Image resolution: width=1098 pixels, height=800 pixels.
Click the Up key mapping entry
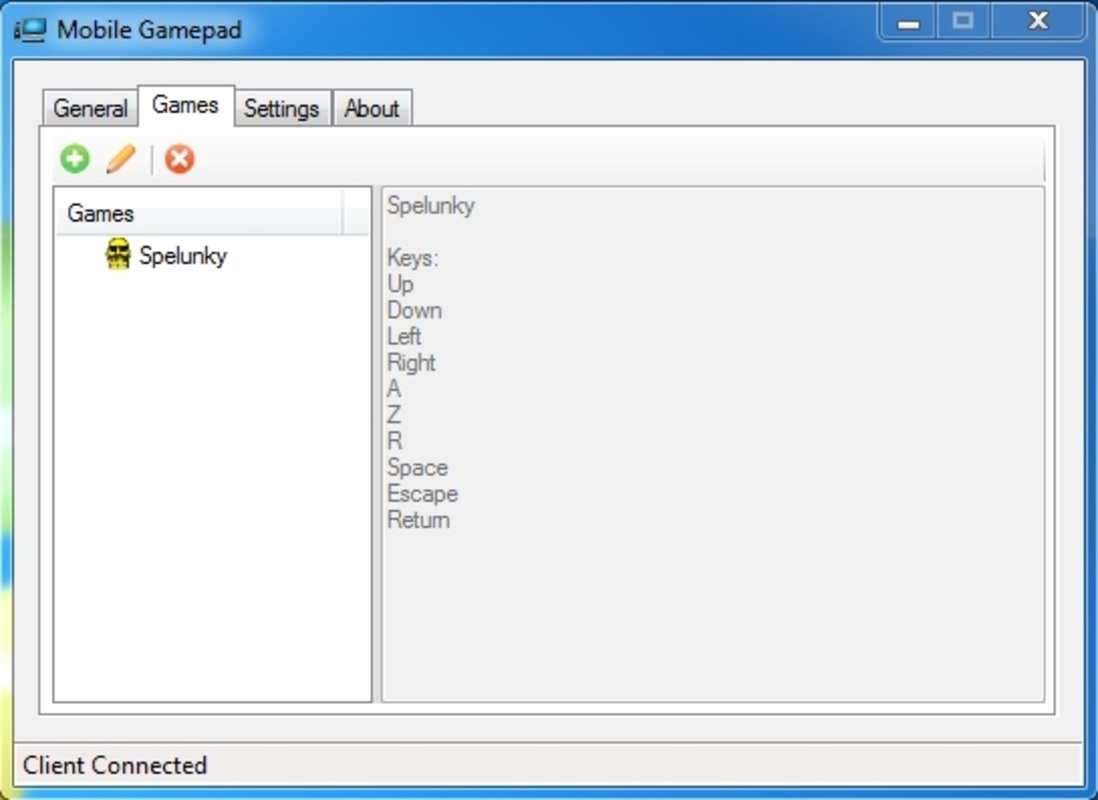tap(400, 284)
